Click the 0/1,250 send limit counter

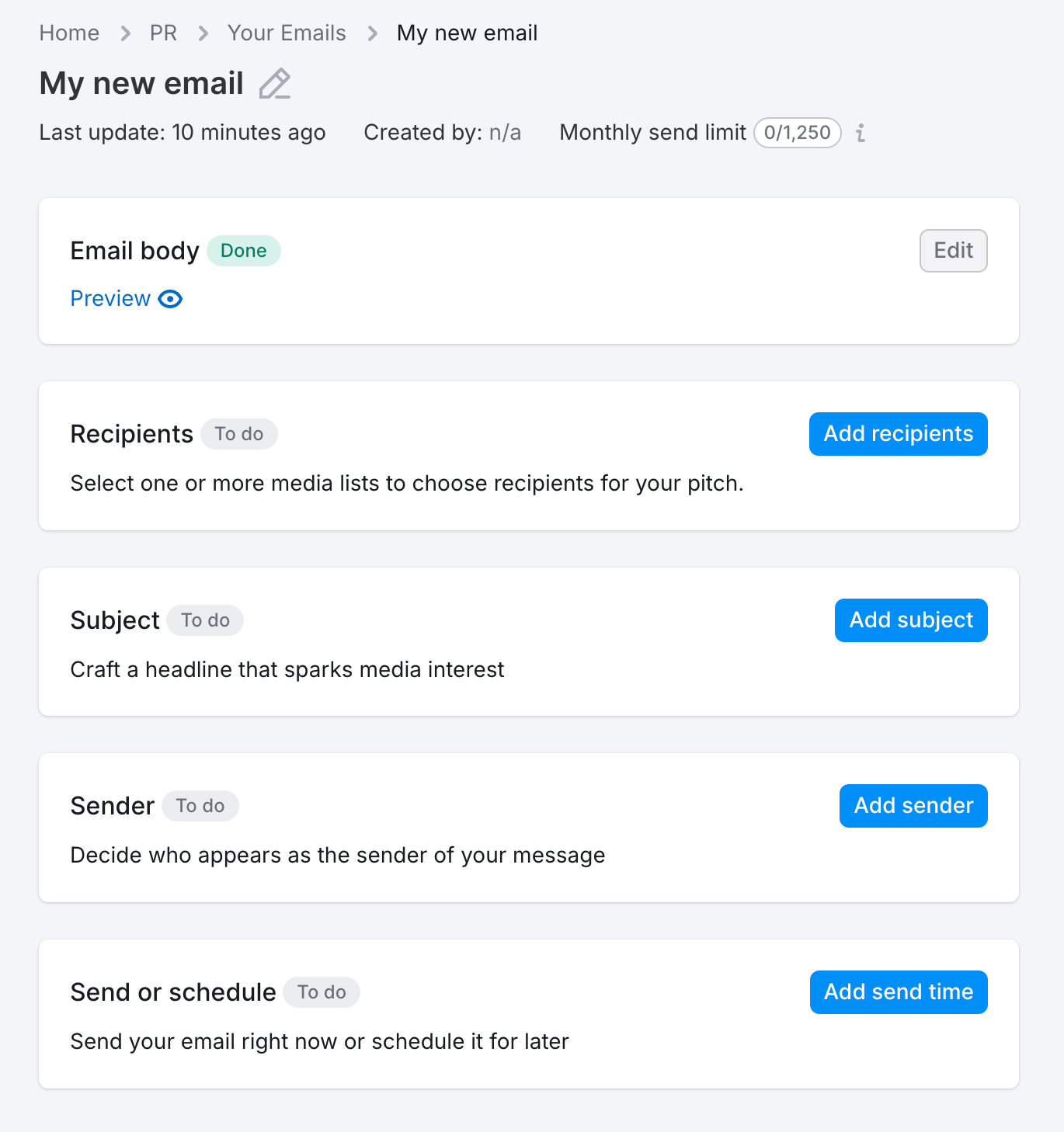[x=797, y=133]
